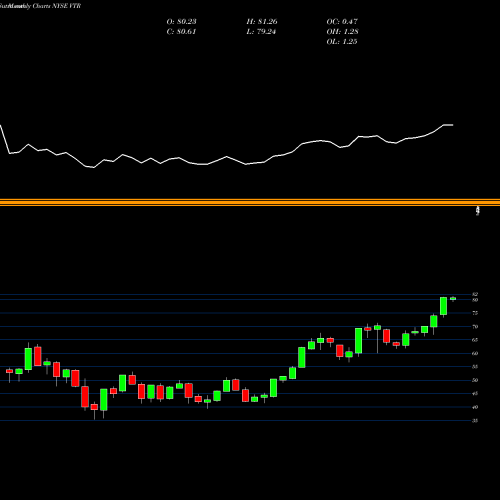Image resolution: width=500 pixels, height=500 pixels.
Task: Click the 'OC: 0.47' reading
Action: [342, 22]
